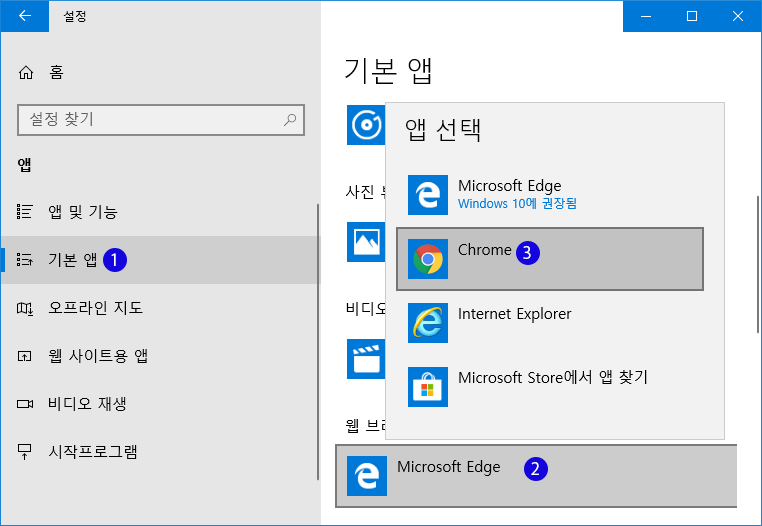The height and width of the screenshot is (526, 762).
Task: Open 오프라인 지도 settings page
Action: click(x=159, y=308)
